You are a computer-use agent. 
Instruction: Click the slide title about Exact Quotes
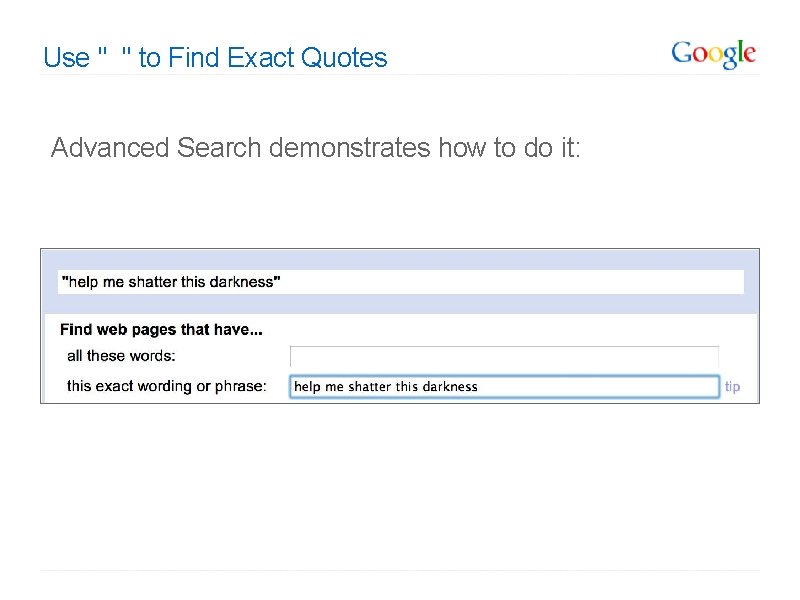215,58
